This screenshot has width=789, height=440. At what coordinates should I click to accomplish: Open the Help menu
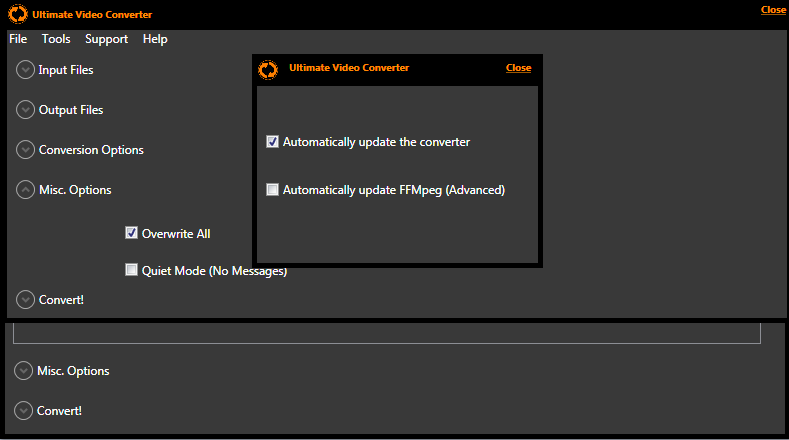click(155, 39)
